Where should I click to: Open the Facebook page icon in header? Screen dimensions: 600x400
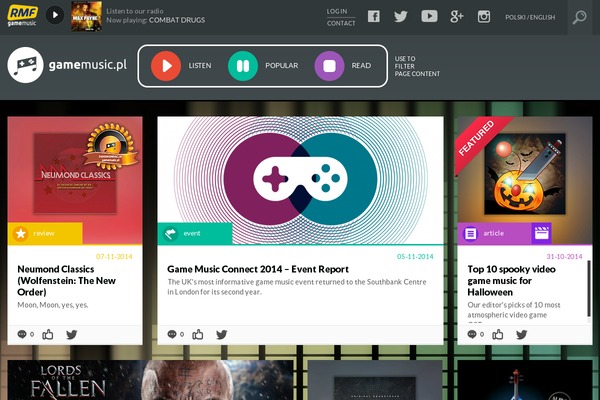point(373,16)
